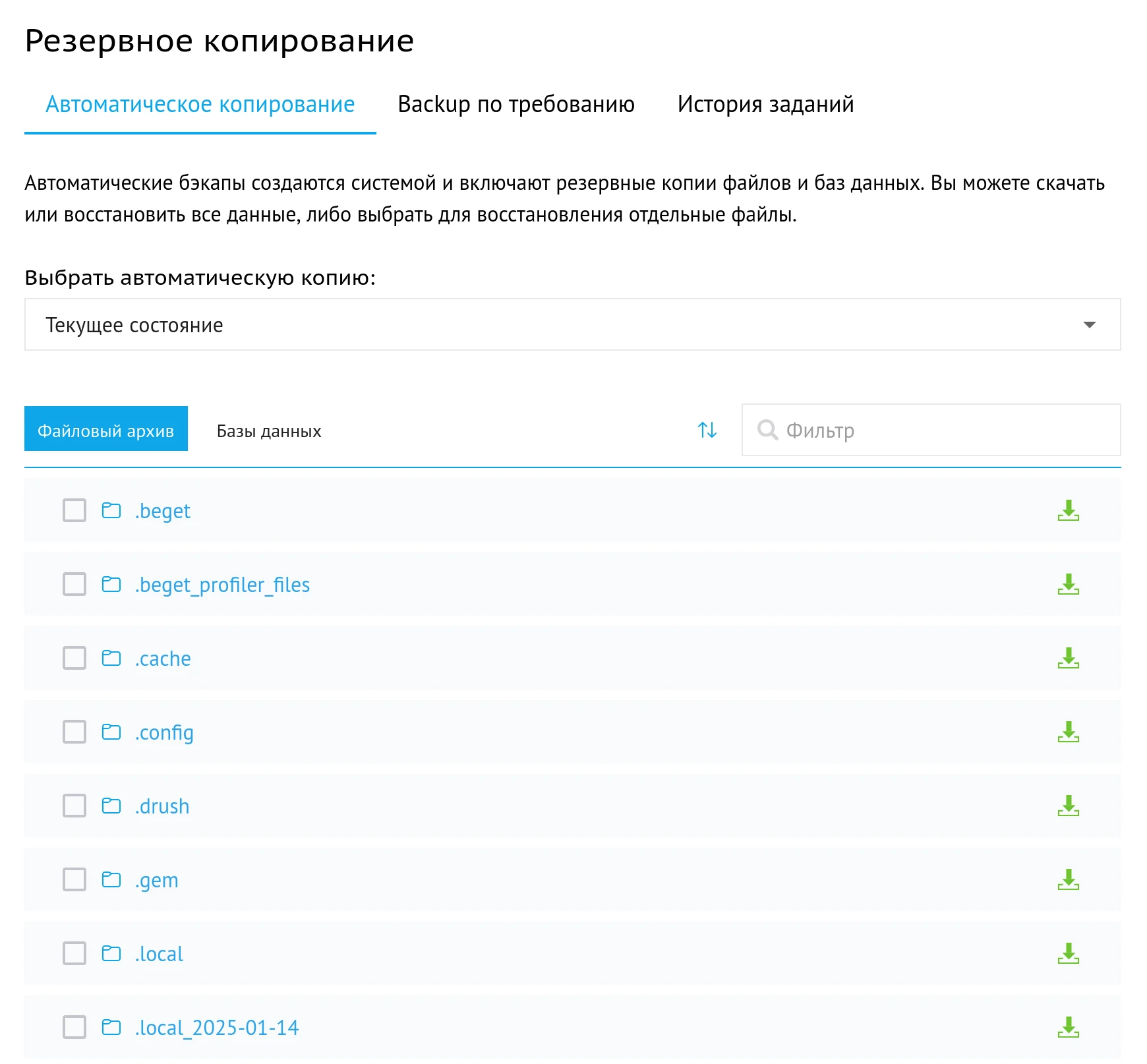Click the magnifier icon in the filter field
This screenshot has width=1147, height=1064.
click(x=768, y=430)
